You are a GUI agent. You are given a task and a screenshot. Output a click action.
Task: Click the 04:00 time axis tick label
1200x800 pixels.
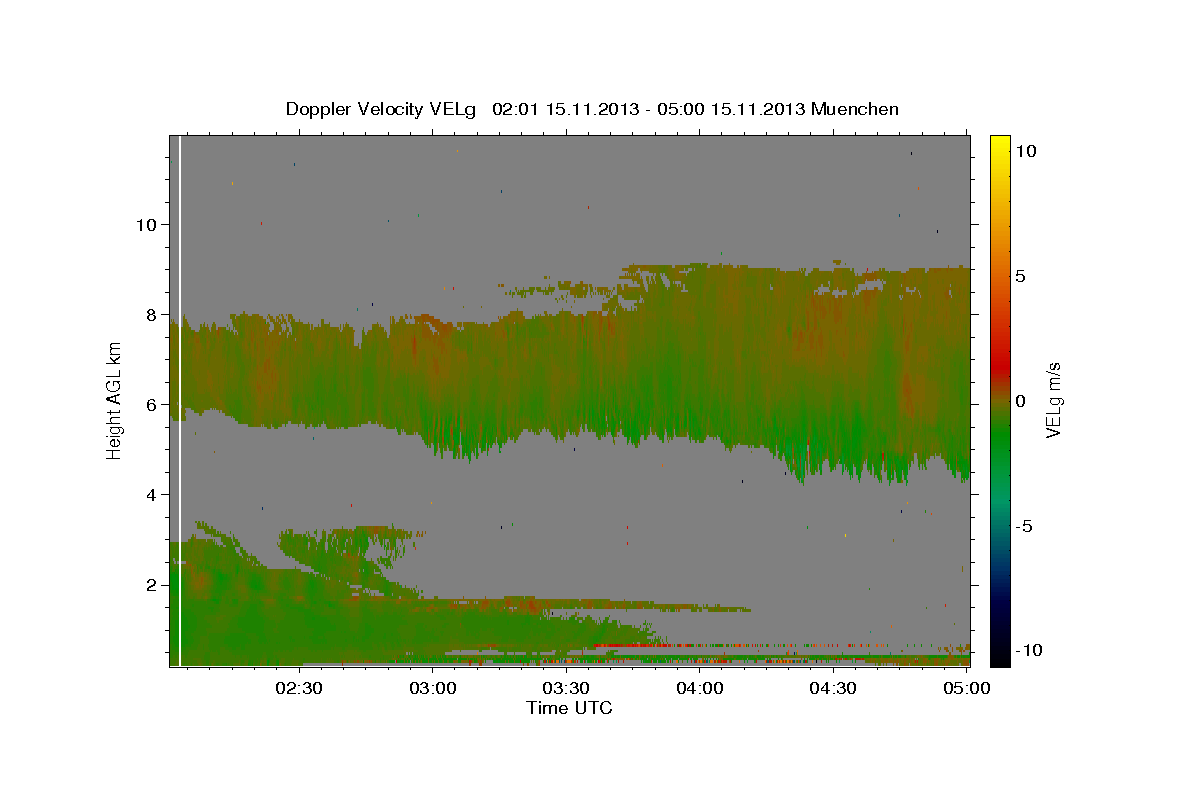[699, 688]
